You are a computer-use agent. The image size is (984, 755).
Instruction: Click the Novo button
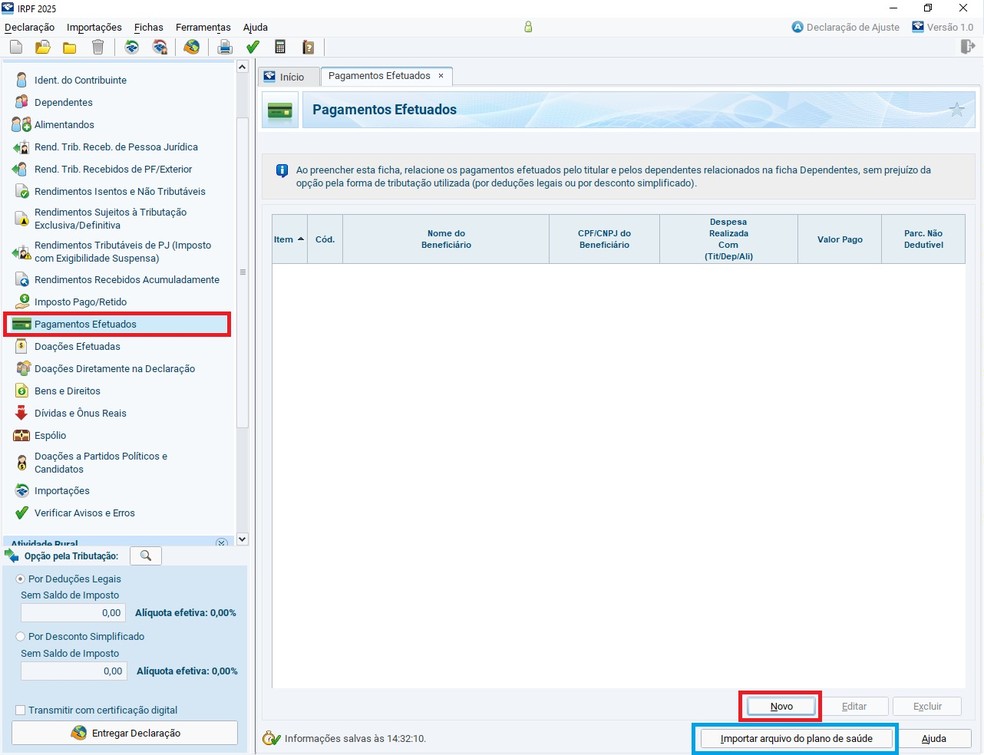click(x=781, y=706)
